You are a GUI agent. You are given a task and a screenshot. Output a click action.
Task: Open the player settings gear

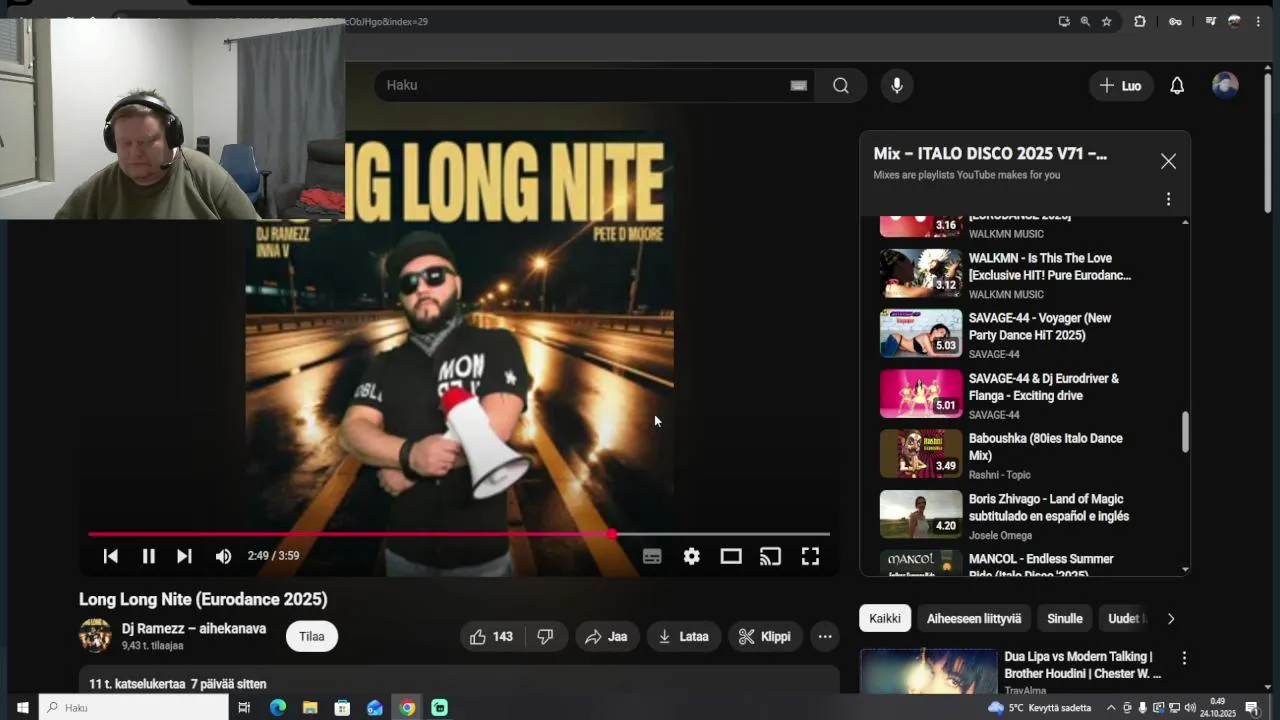pyautogui.click(x=692, y=556)
